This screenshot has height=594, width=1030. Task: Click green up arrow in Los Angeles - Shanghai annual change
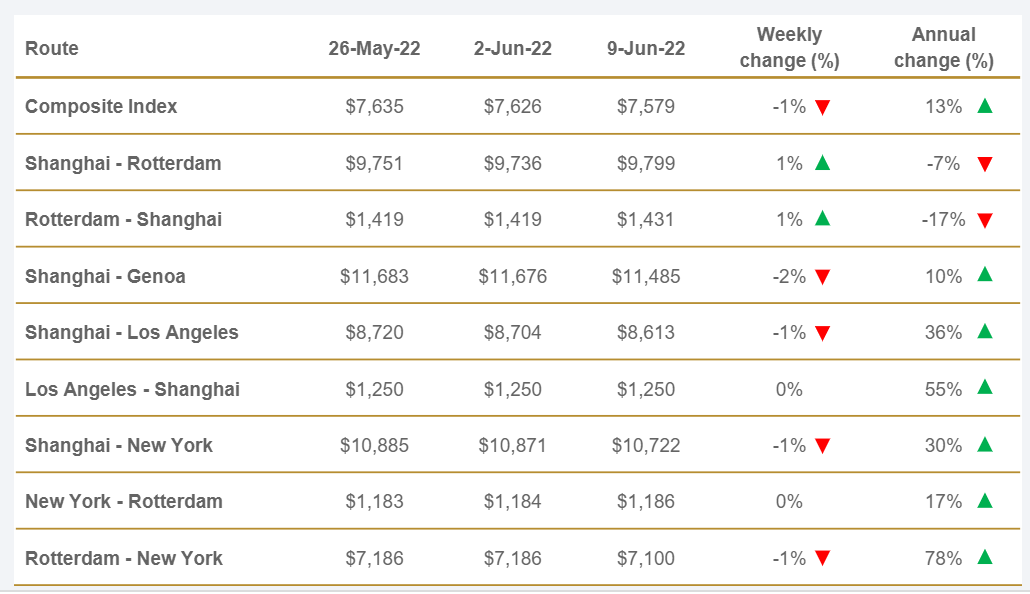click(985, 387)
